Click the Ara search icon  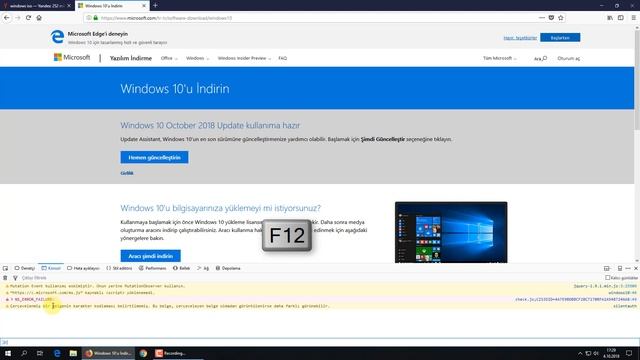tap(540, 58)
